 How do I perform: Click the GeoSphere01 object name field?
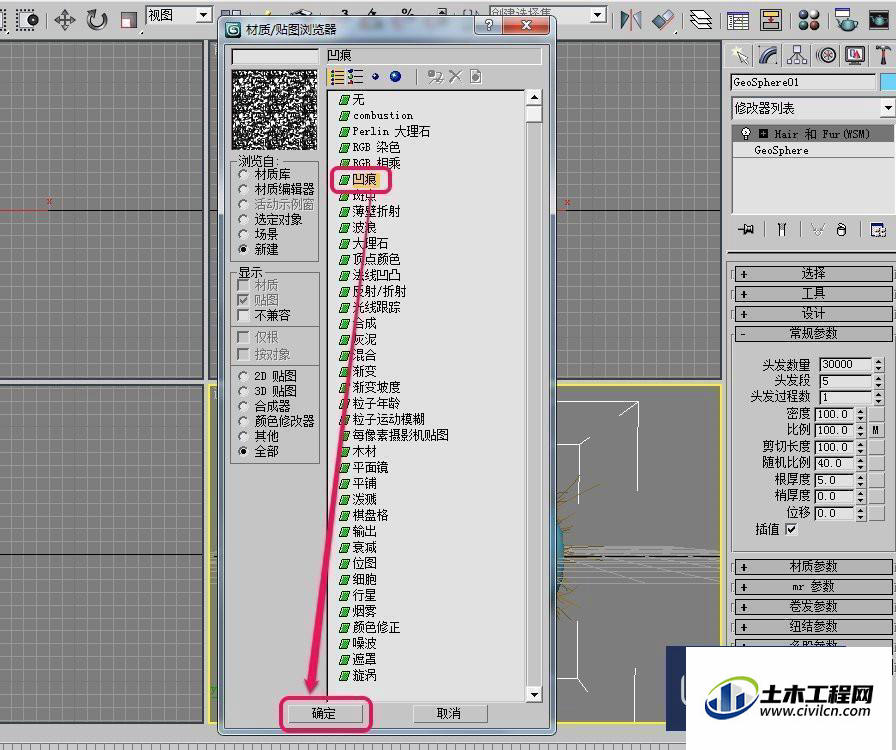(803, 82)
